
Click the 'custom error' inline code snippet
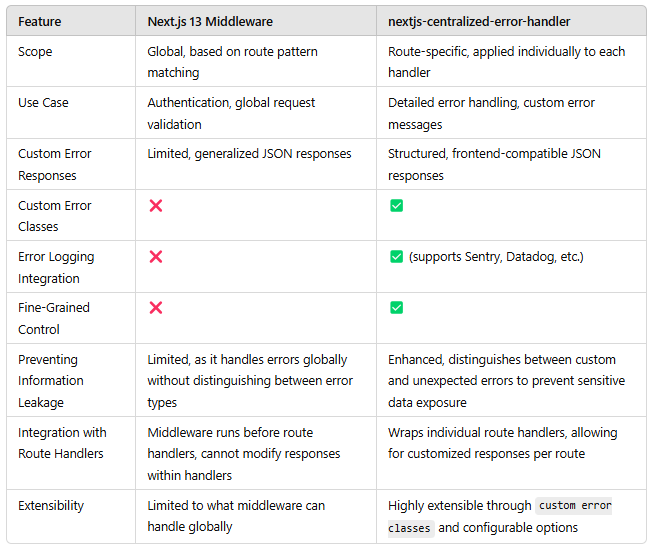pyautogui.click(x=574, y=506)
